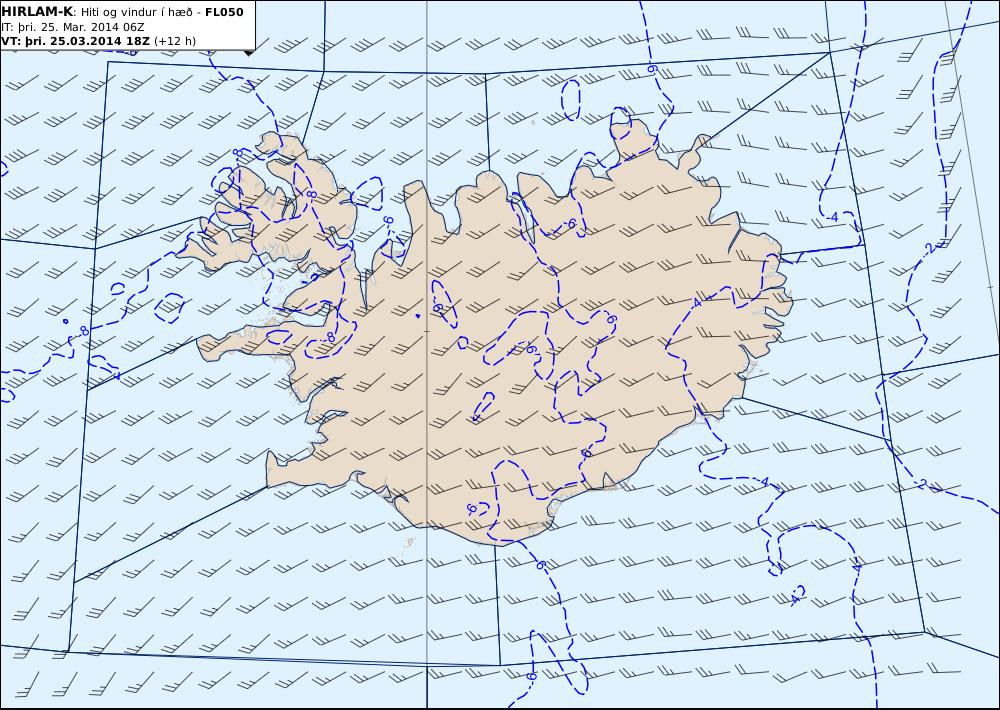Click the FL050 flight level label
Viewport: 1000px width, 710px height.
click(224, 12)
